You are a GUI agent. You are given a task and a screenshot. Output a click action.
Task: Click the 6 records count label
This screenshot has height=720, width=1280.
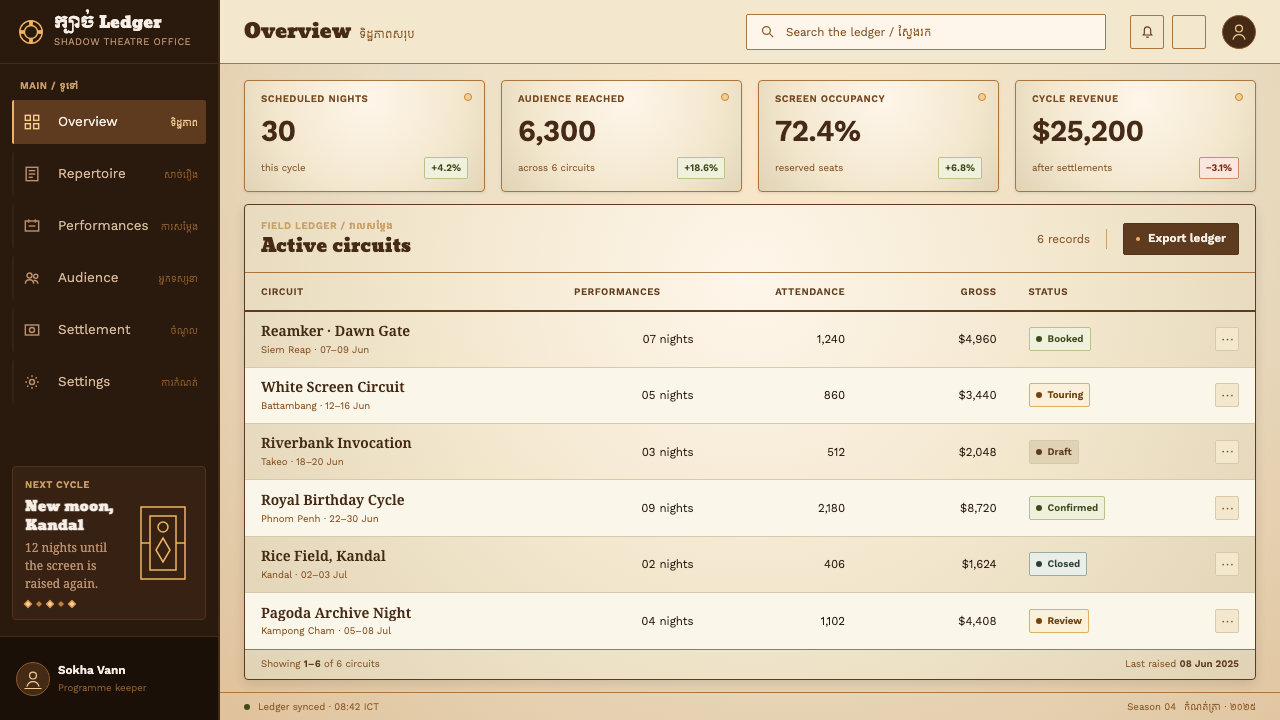click(1063, 239)
